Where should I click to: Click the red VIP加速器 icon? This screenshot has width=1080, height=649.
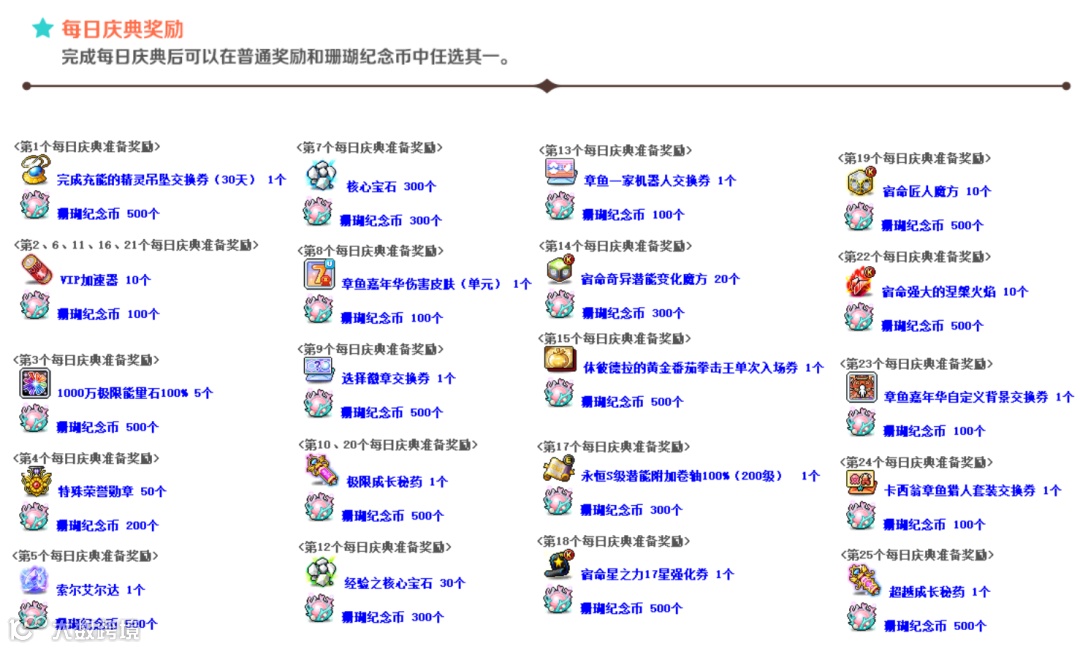[36, 269]
